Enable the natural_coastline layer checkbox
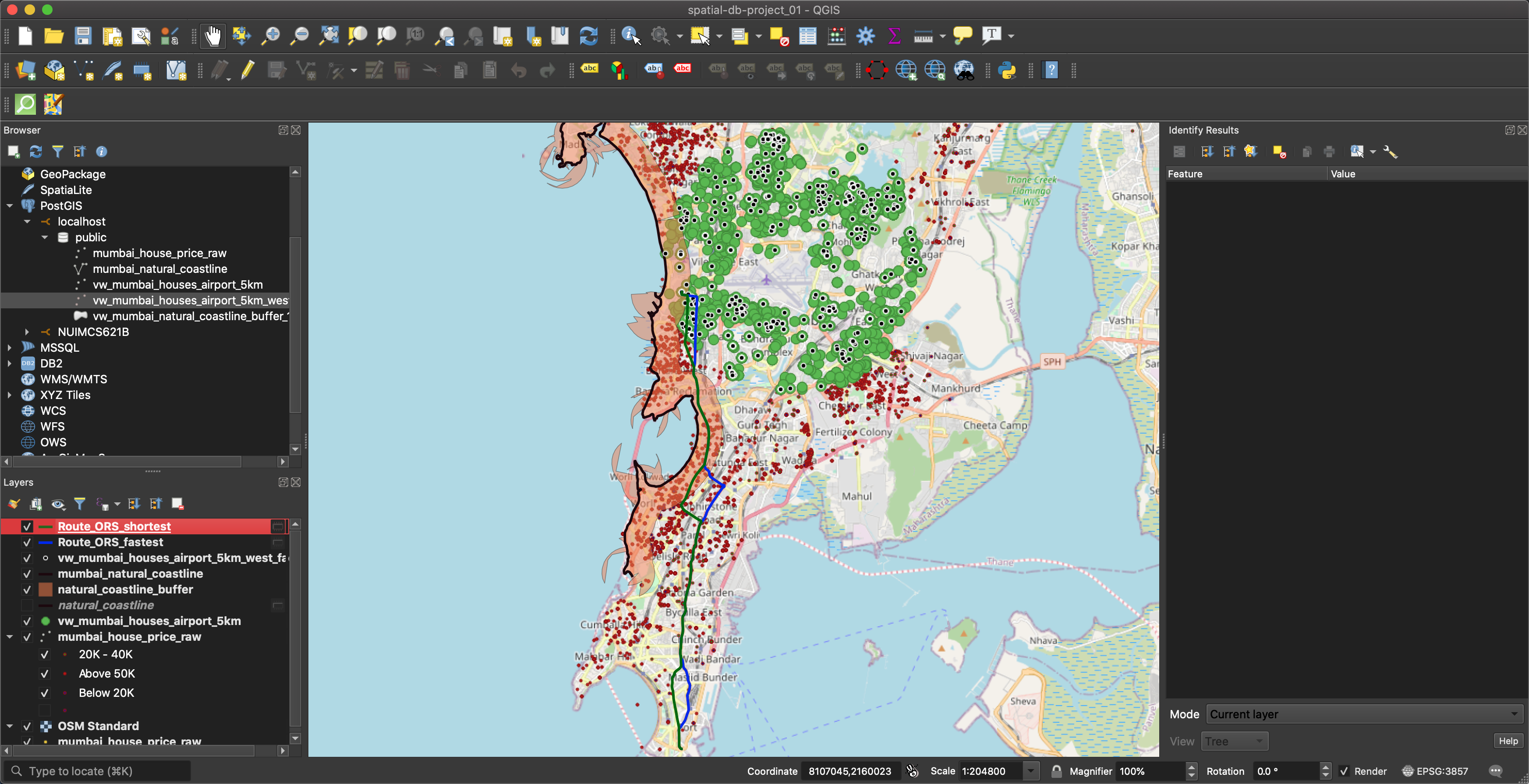 [27, 605]
